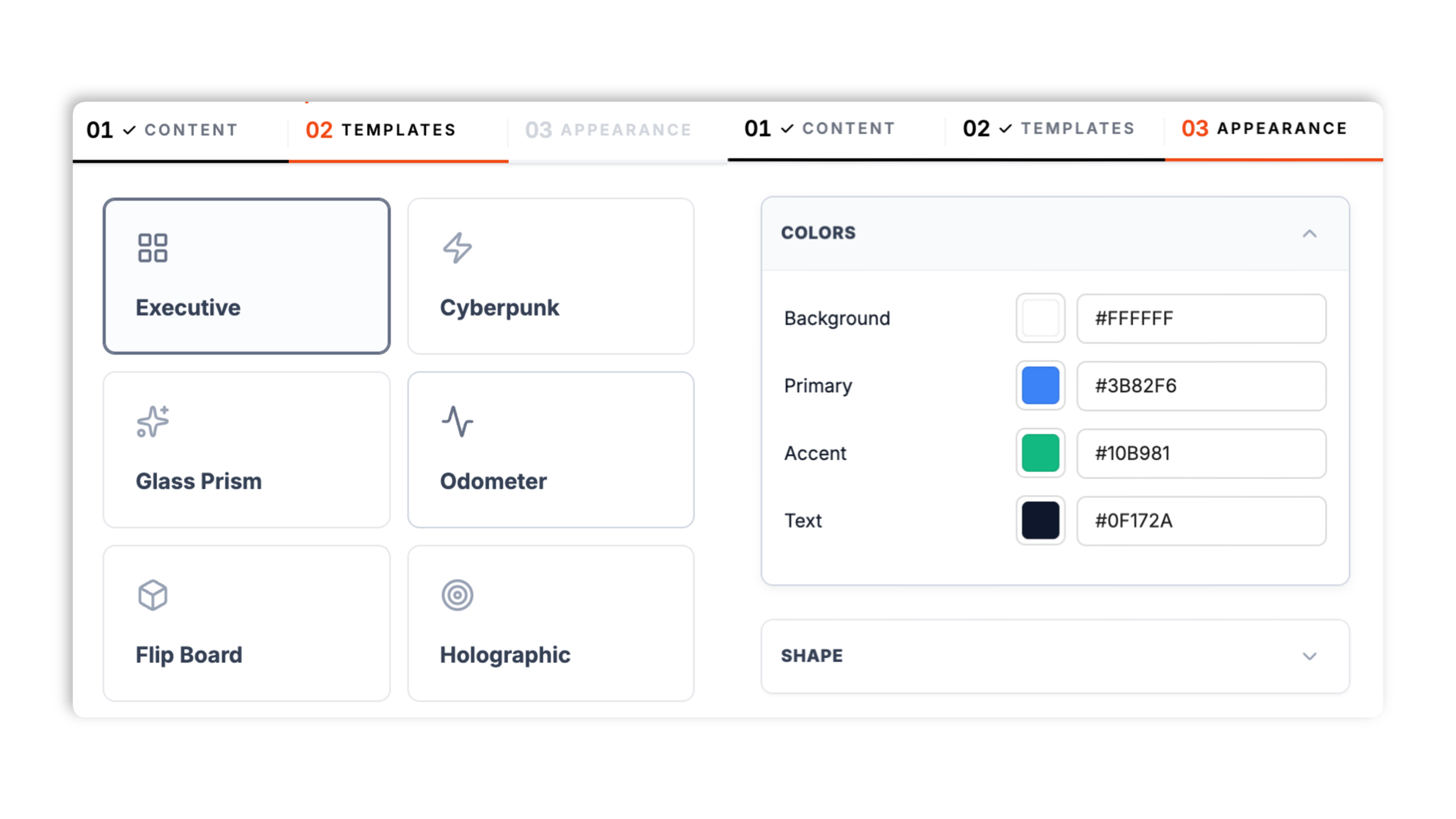Click the Primary color row label

(818, 386)
